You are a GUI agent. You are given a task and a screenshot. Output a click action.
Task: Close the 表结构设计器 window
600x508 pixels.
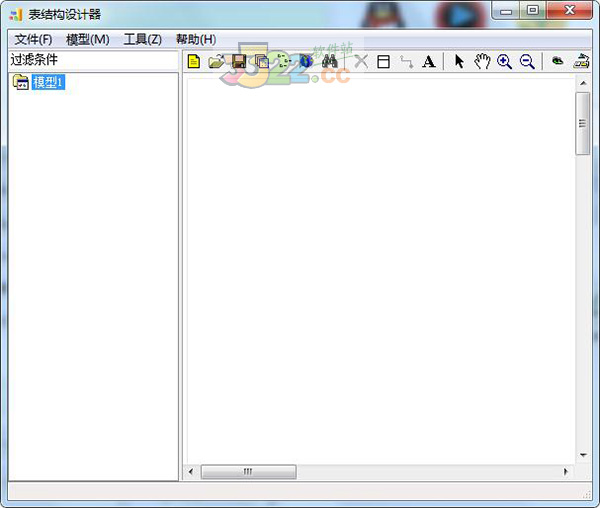pyautogui.click(x=570, y=10)
